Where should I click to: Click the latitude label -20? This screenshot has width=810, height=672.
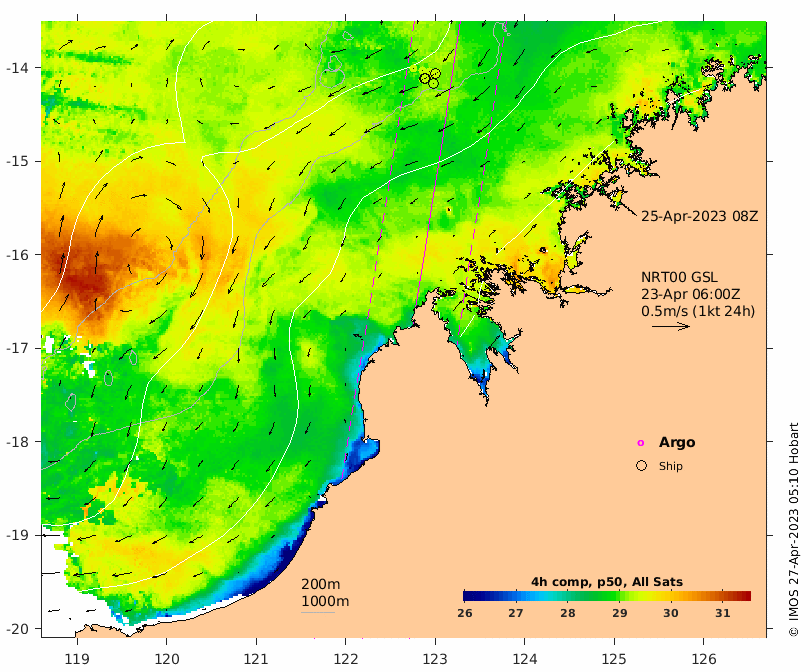[17, 629]
